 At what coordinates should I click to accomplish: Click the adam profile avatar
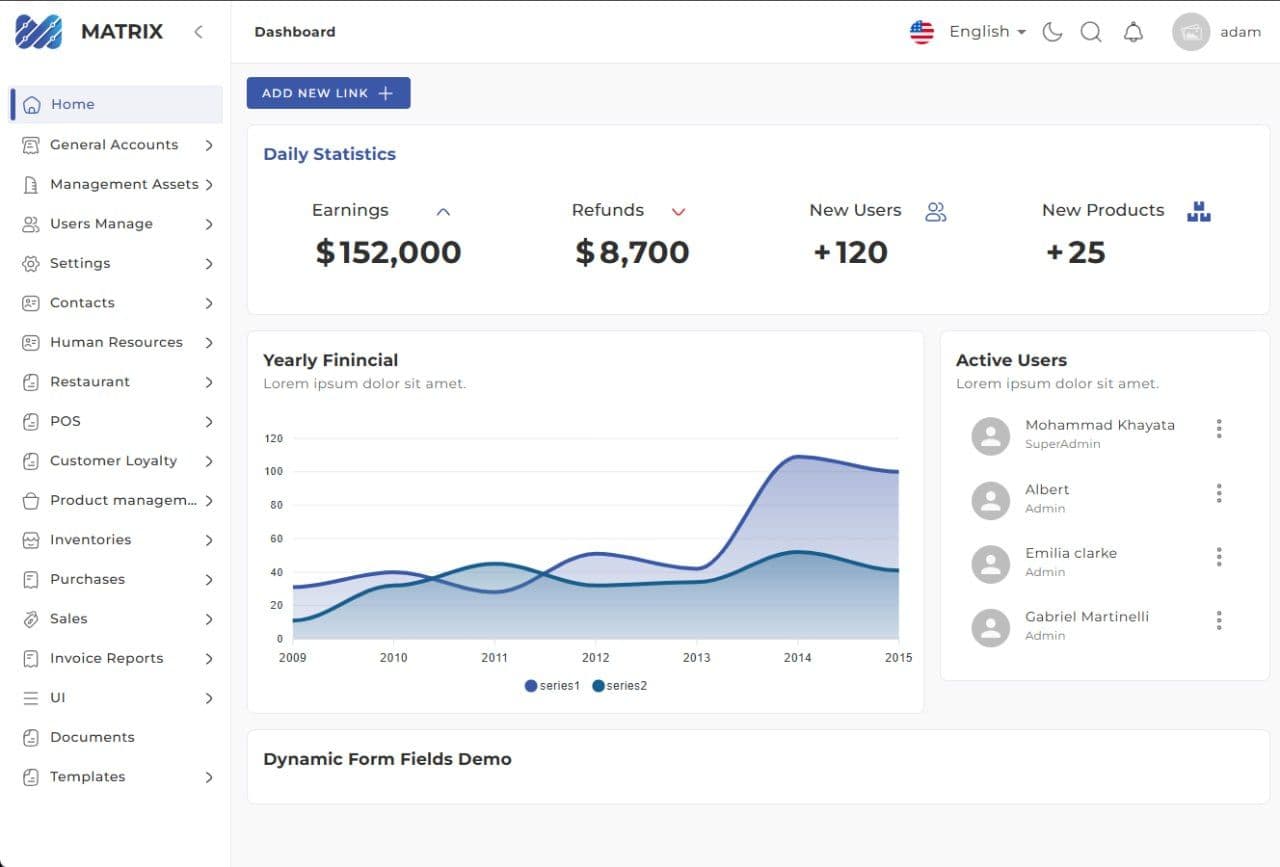[1190, 32]
